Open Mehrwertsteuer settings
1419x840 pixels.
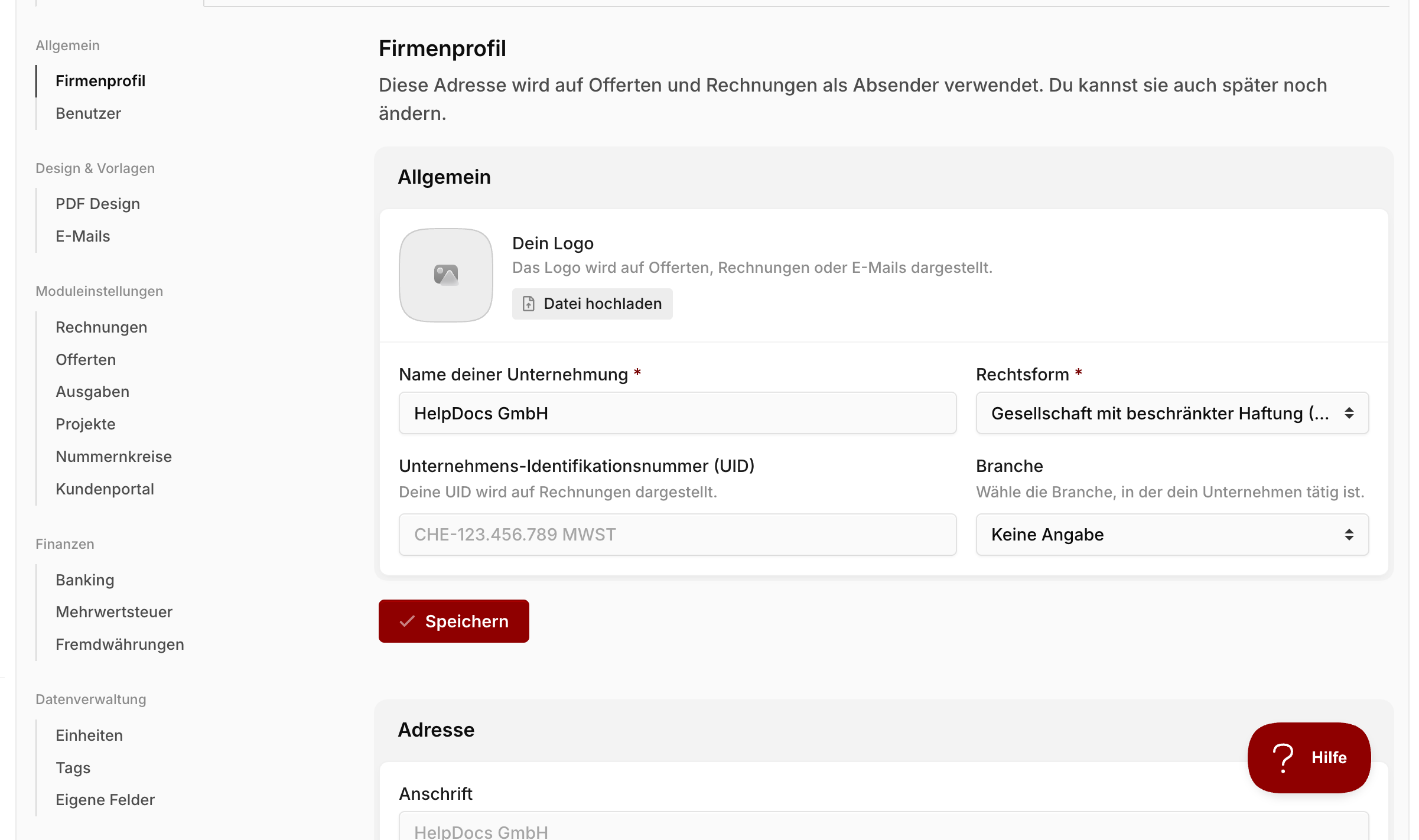(114, 612)
